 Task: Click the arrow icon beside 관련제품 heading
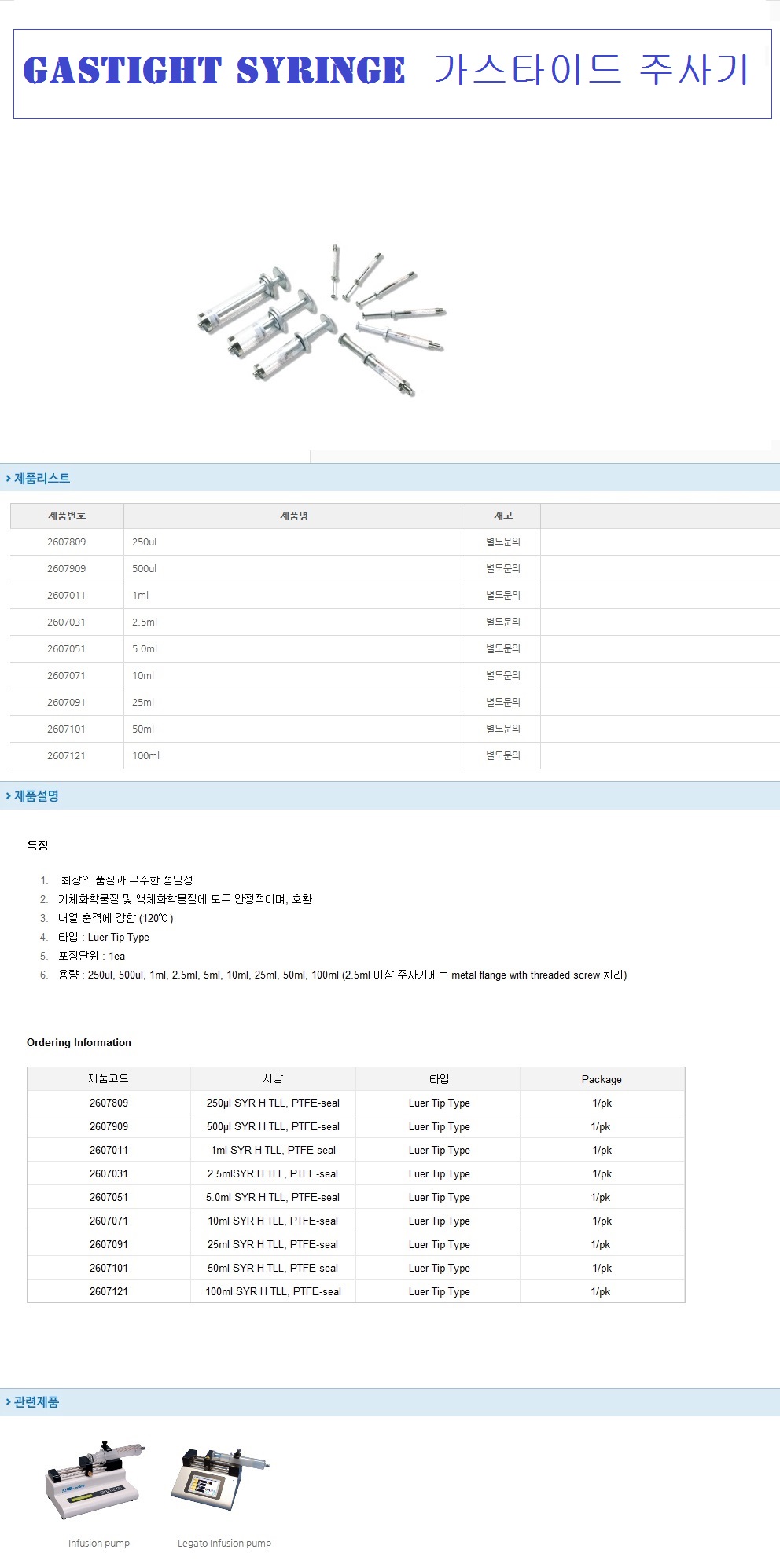click(x=8, y=1401)
